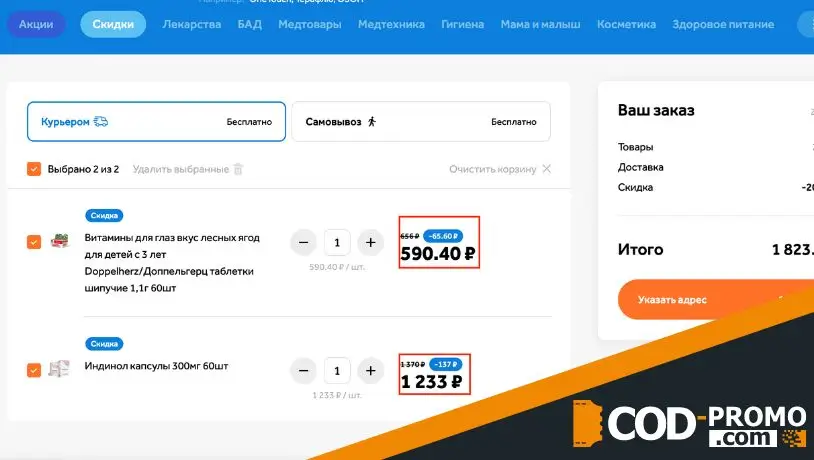This screenshot has width=814, height=460.
Task: Click Ваш заказ heading
Action: coord(656,110)
